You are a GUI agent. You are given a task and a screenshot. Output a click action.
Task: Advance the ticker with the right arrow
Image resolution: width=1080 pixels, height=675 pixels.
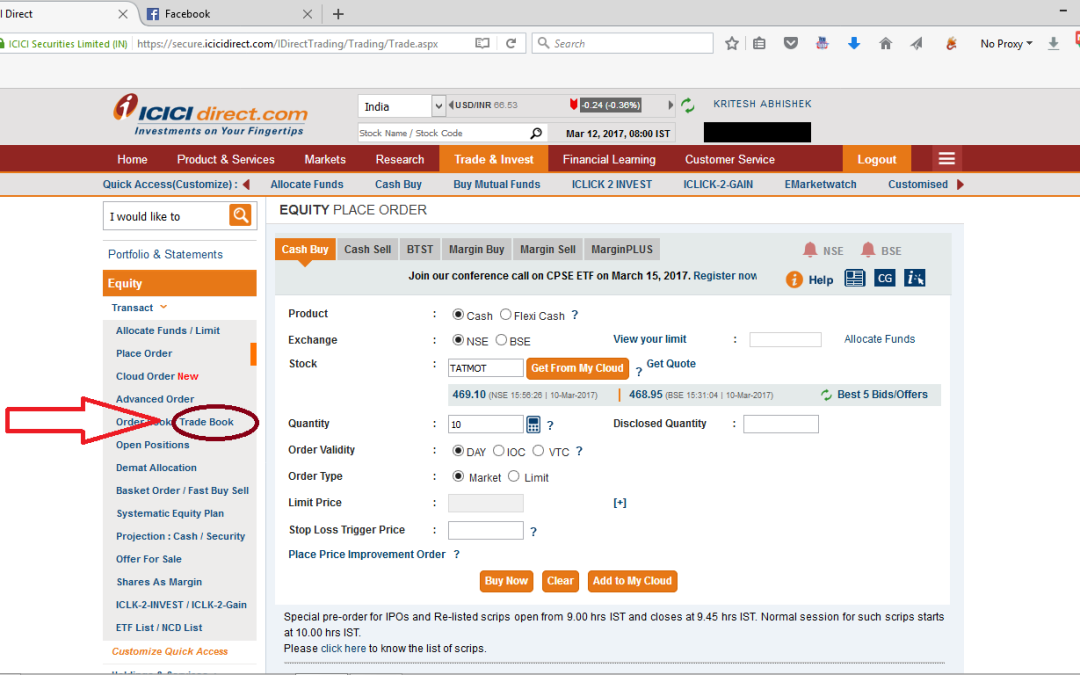(x=670, y=105)
